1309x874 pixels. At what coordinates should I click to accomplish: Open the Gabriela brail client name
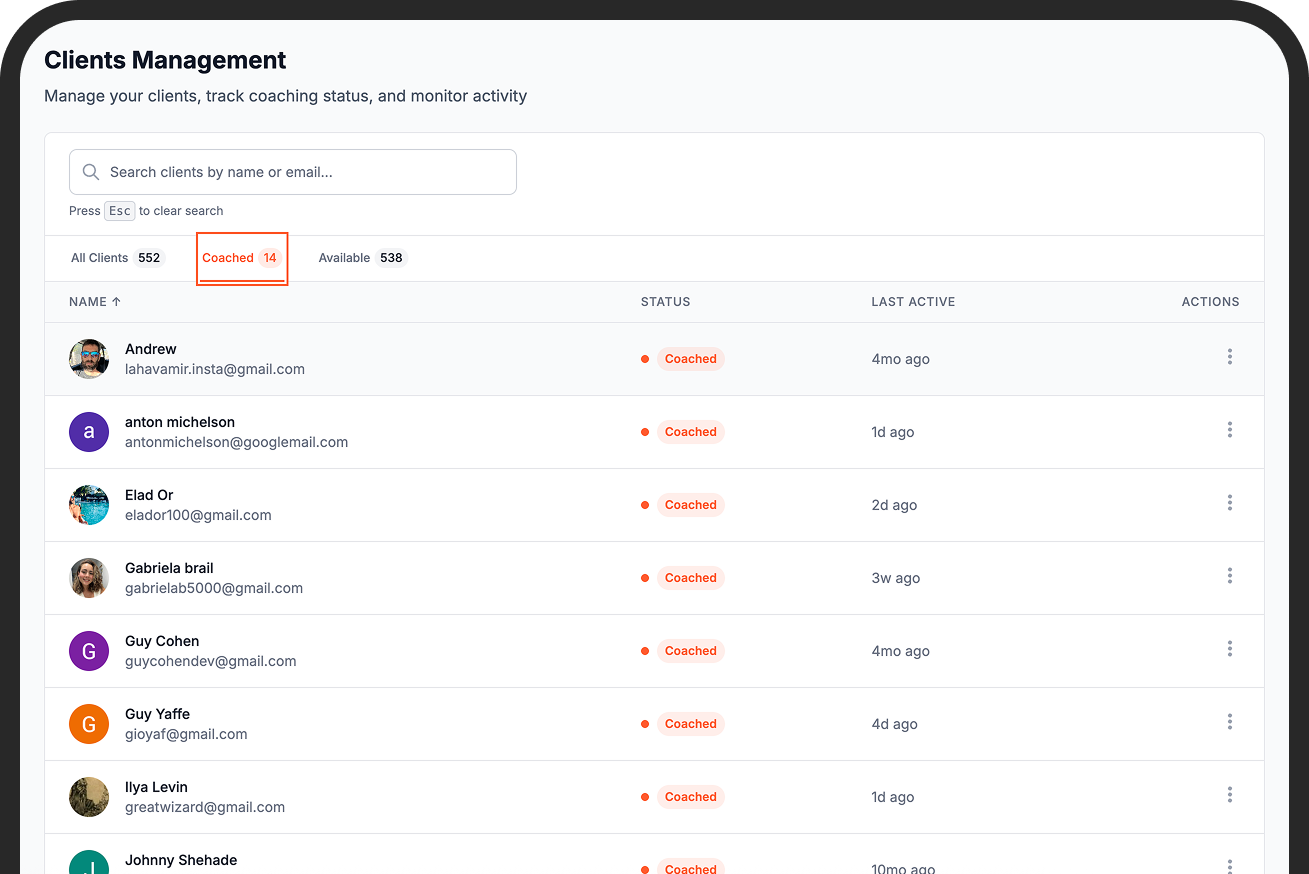point(169,568)
